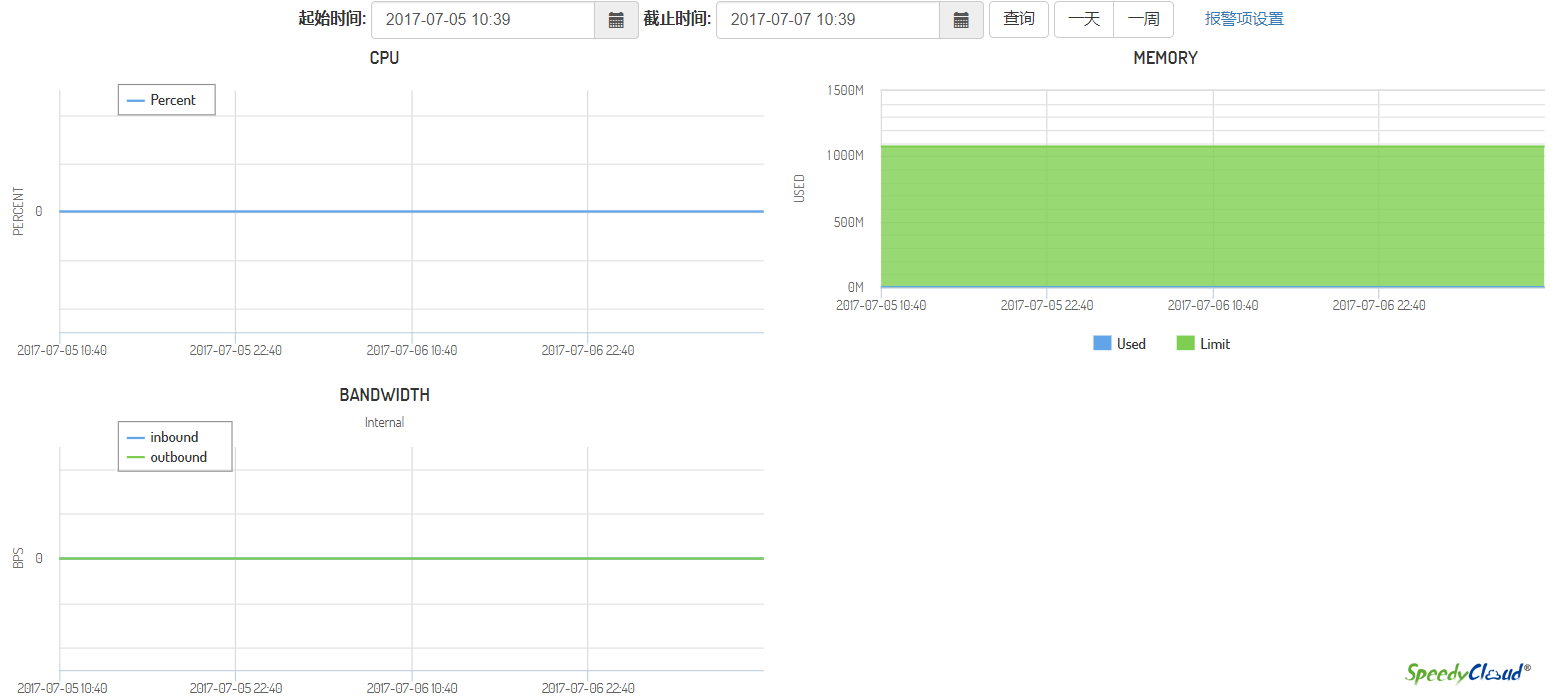Click the 500M label on Memory axis
Screen dimensions: 1556x700
[848, 222]
